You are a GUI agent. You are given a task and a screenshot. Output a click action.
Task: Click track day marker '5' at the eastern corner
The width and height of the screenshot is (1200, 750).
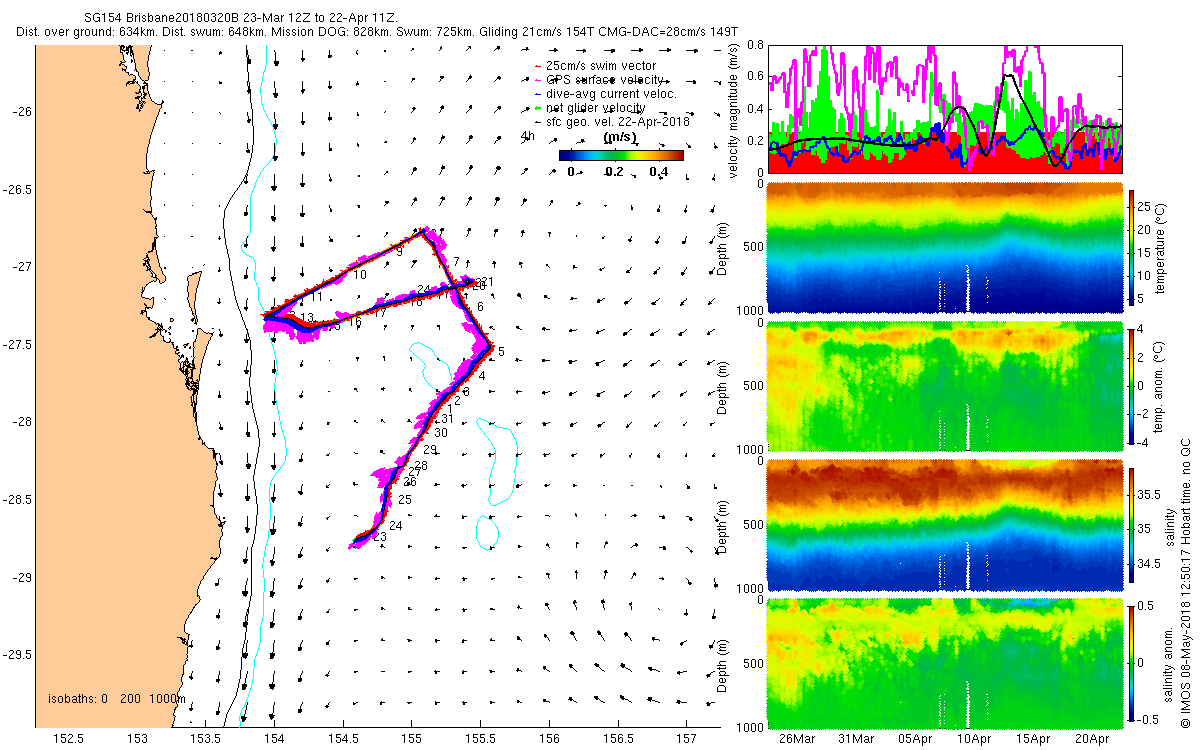tap(501, 351)
